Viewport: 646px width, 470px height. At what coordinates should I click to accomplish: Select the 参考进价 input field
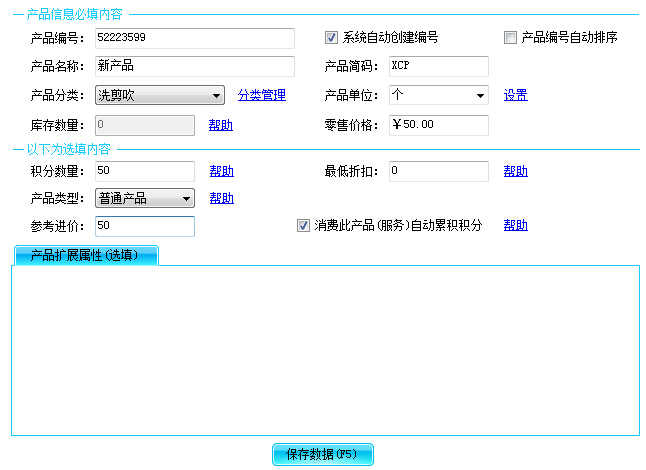pyautogui.click(x=144, y=226)
